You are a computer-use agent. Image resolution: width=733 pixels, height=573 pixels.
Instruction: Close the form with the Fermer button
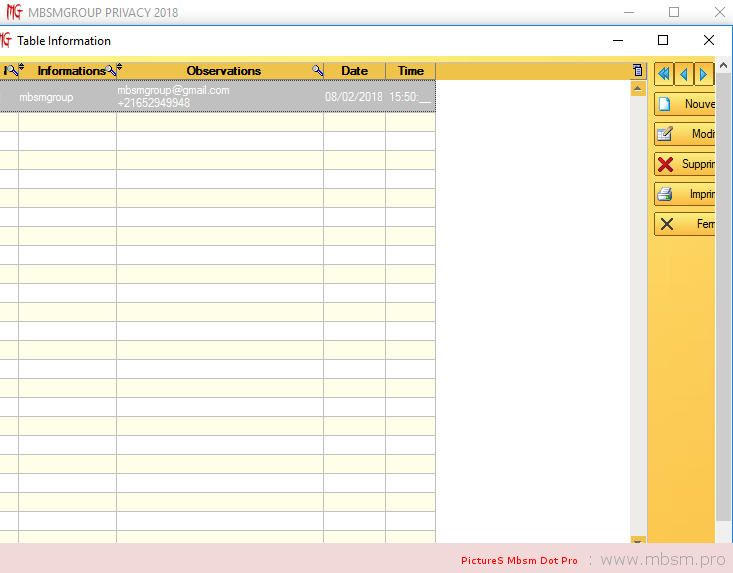point(686,224)
